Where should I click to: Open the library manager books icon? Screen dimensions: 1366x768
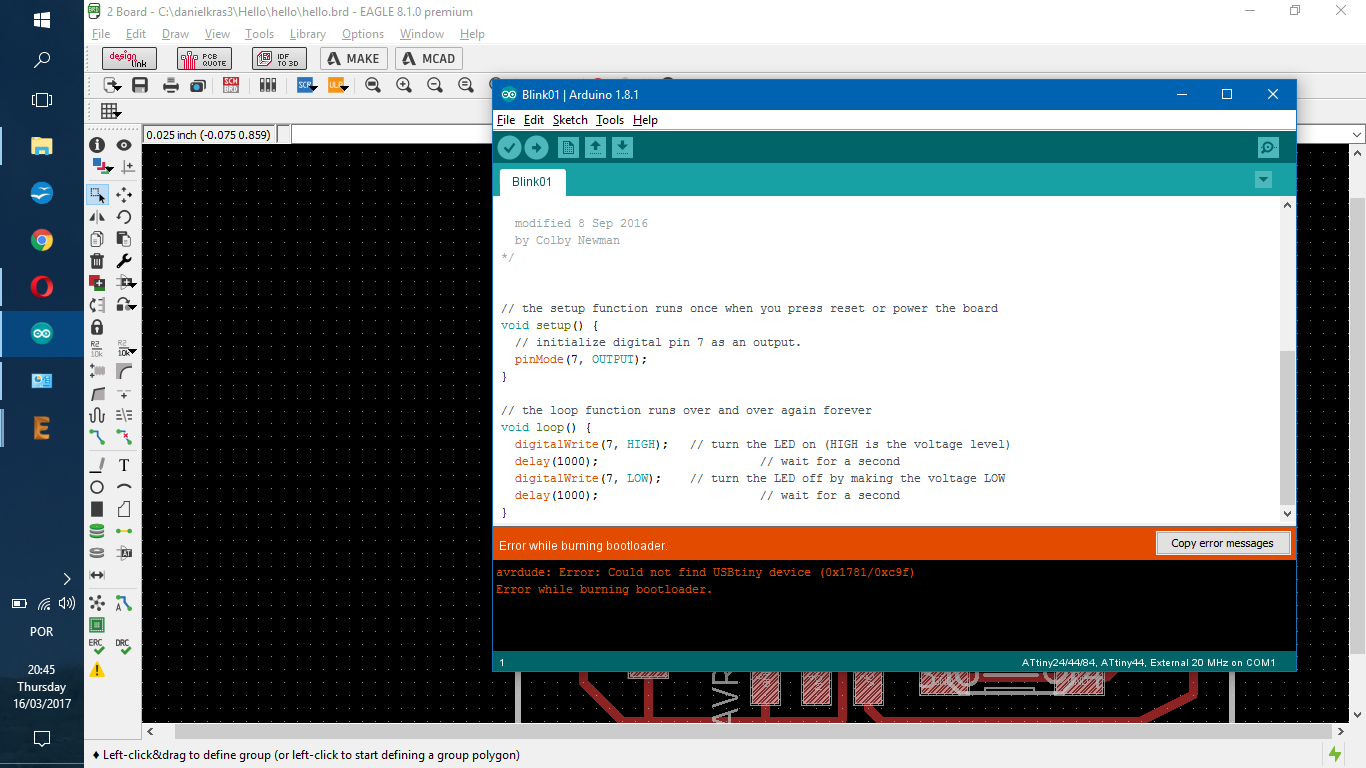pyautogui.click(x=267, y=86)
